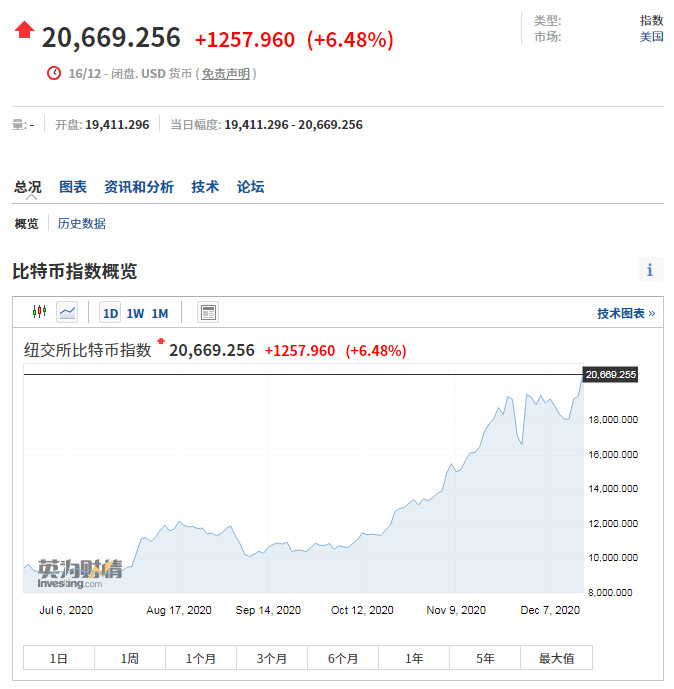The width and height of the screenshot is (674, 689).
Task: Click the 比特币指数概览 heading
Action: click(75, 271)
